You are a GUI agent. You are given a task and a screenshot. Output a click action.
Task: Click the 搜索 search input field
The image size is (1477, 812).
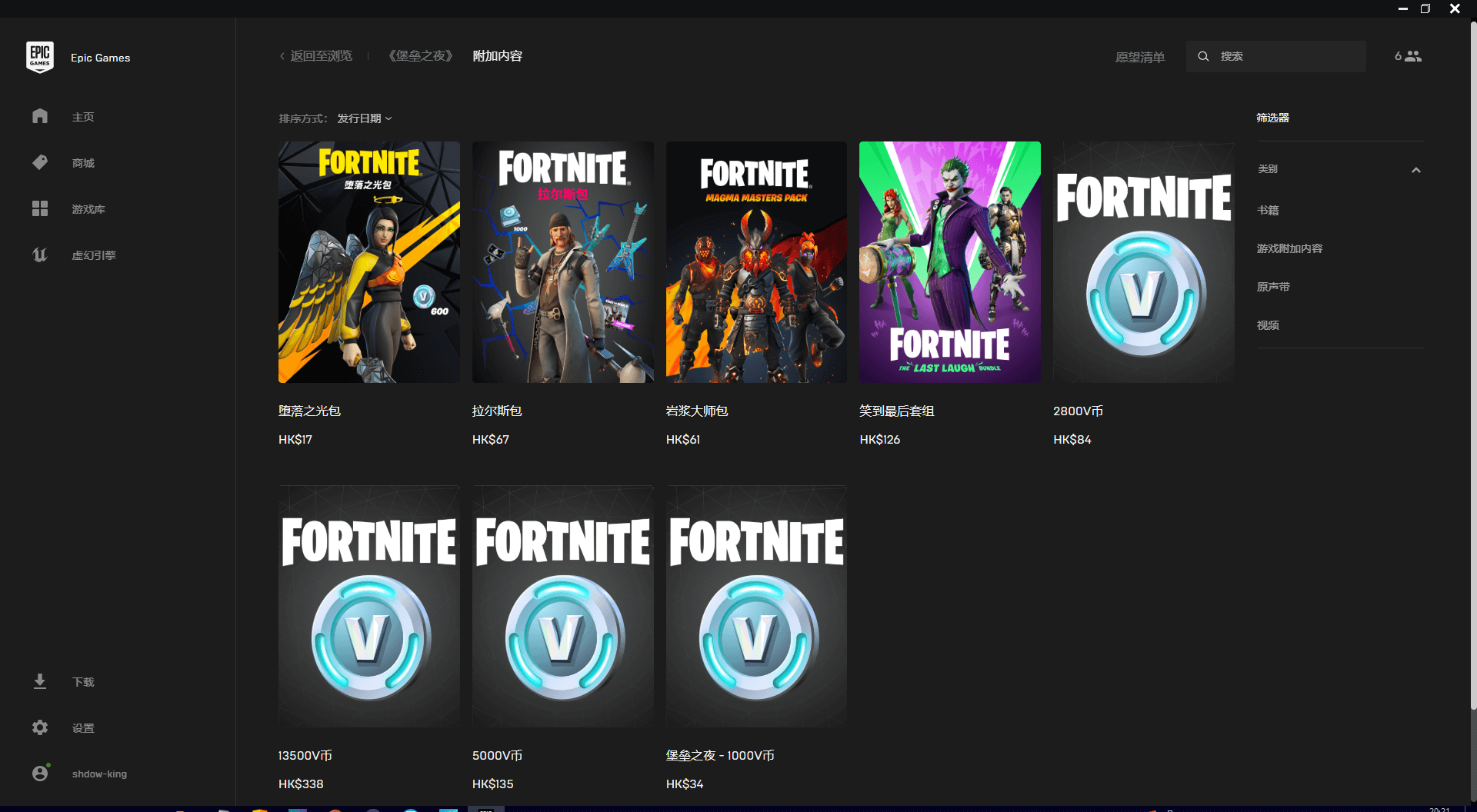[1276, 56]
